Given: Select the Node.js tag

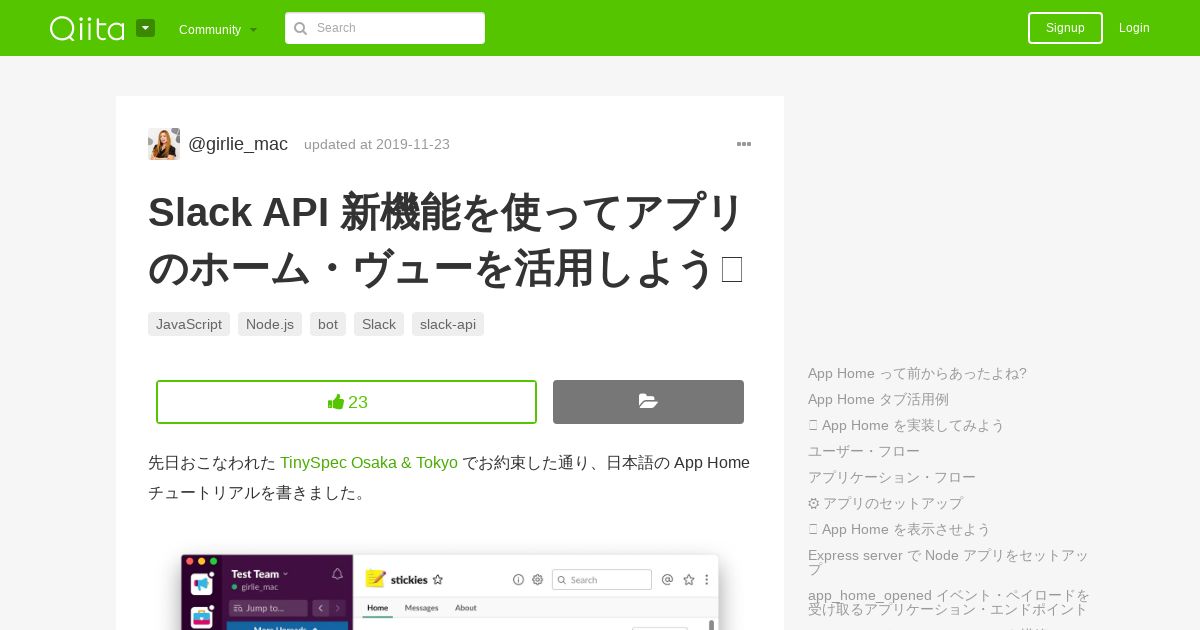Looking at the screenshot, I should 270,324.
